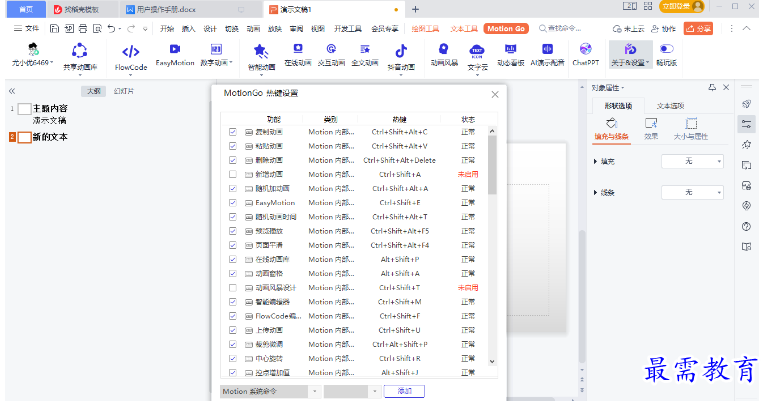
Task: Open the 填充 fill type dropdown showing 无
Action: 692,161
